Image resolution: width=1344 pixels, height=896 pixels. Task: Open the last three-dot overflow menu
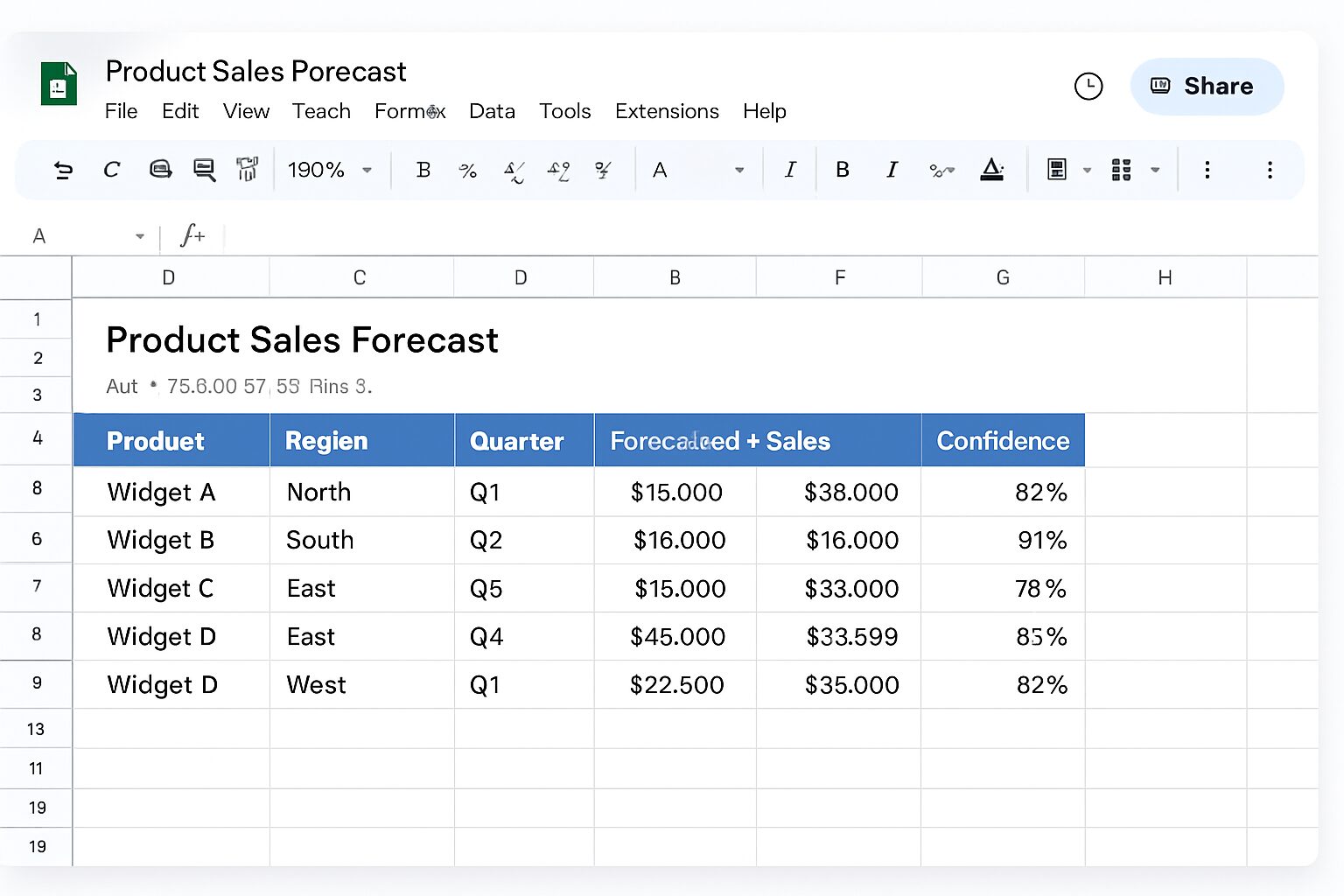[x=1270, y=170]
